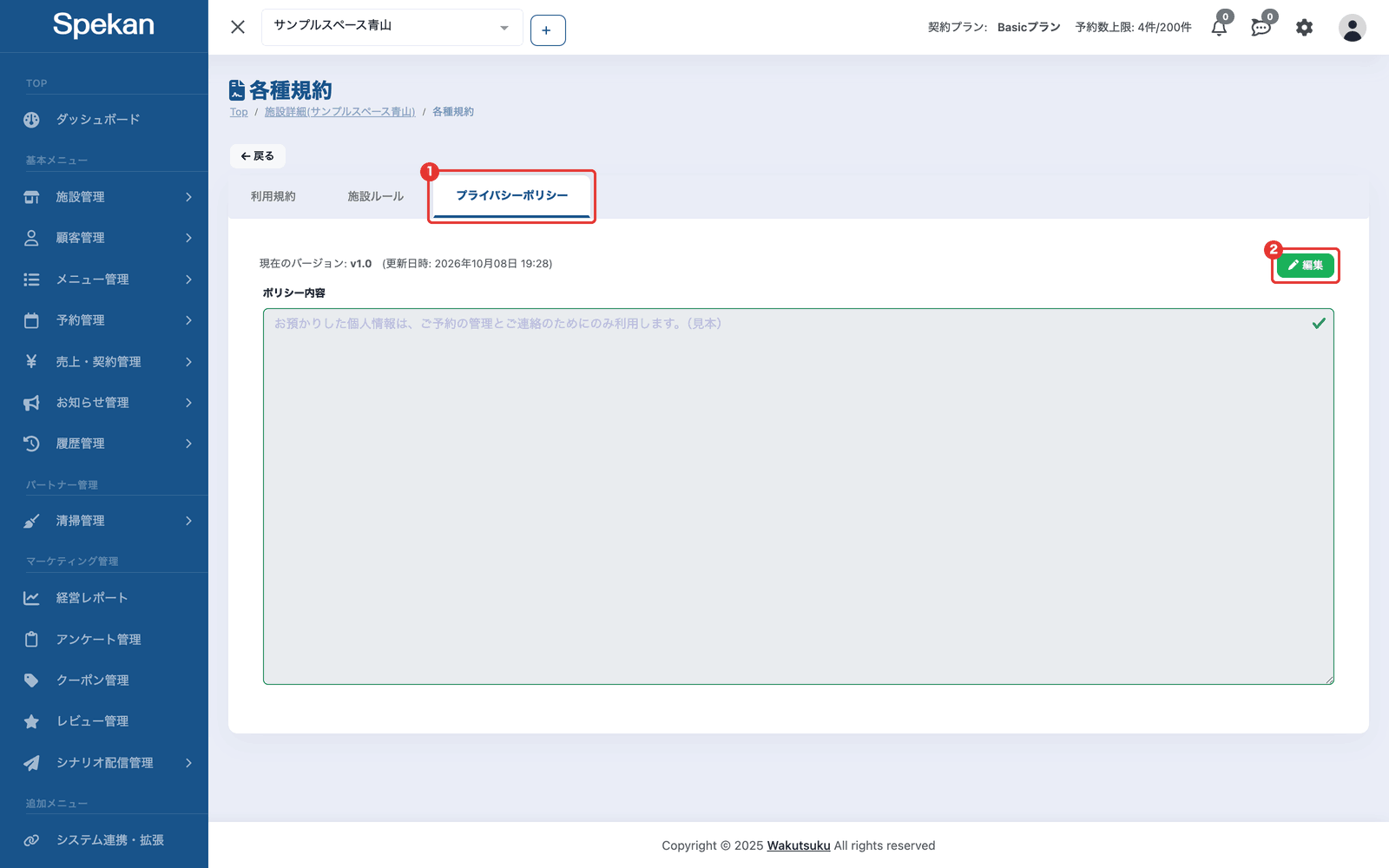1389x868 pixels.
Task: Click the notification bell icon
Action: pyautogui.click(x=1219, y=28)
